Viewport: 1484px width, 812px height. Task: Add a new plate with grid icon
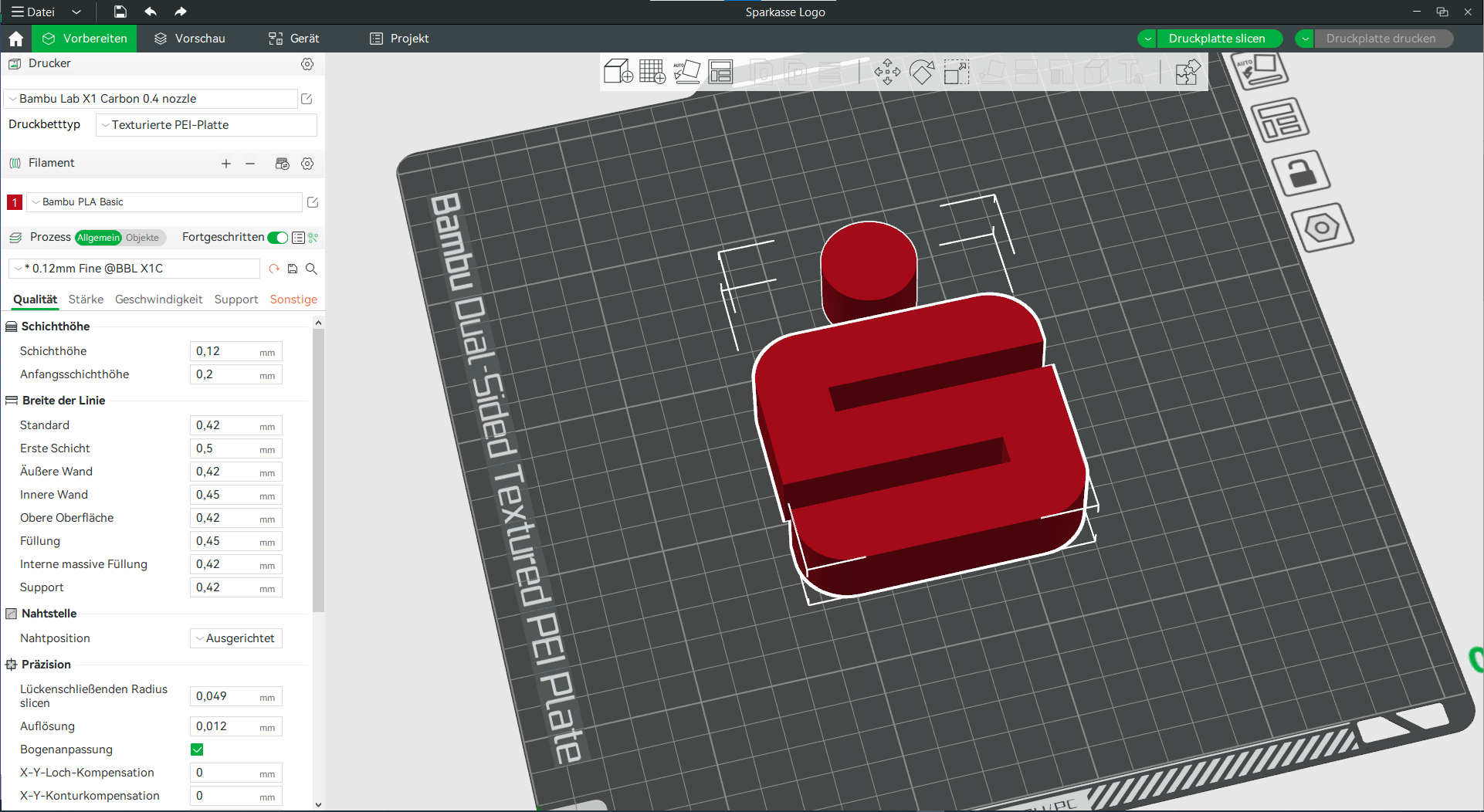652,72
